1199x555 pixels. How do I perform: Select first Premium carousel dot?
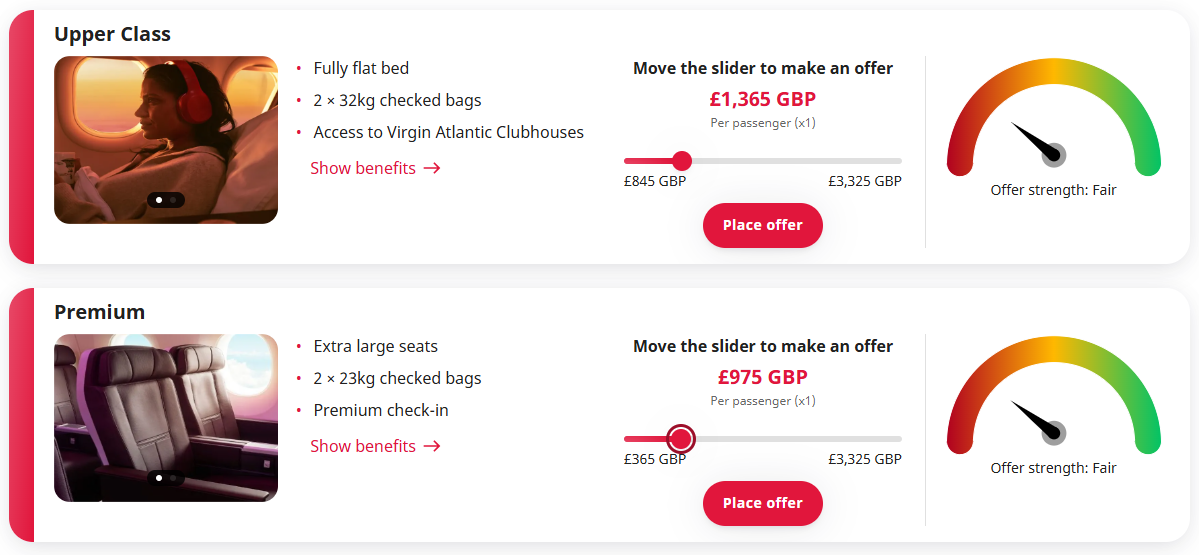[159, 478]
